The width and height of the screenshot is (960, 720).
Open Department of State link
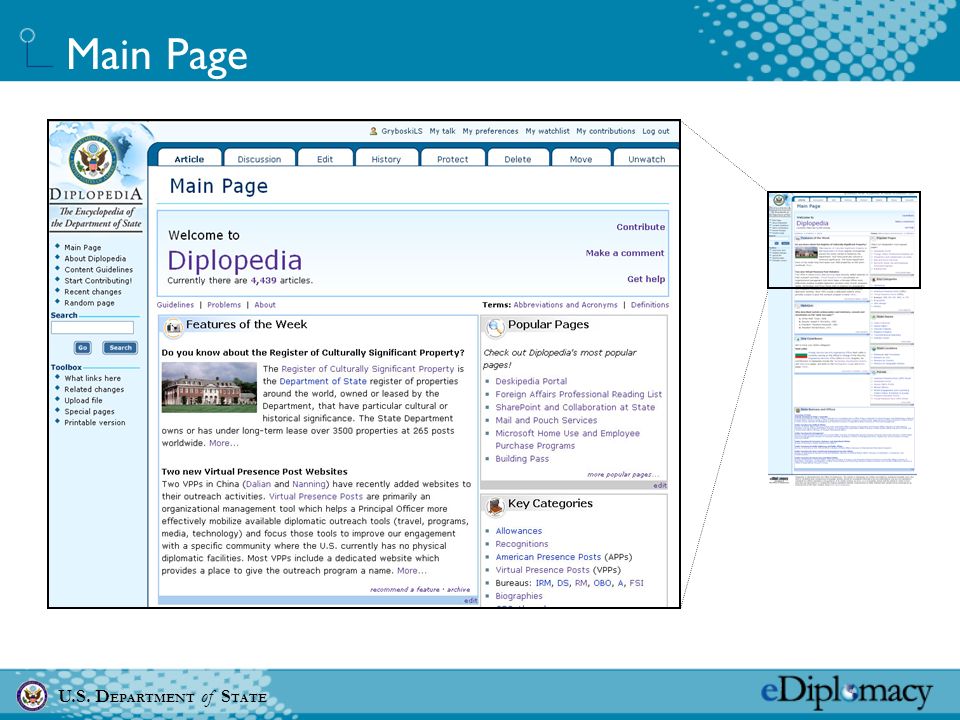click(323, 381)
